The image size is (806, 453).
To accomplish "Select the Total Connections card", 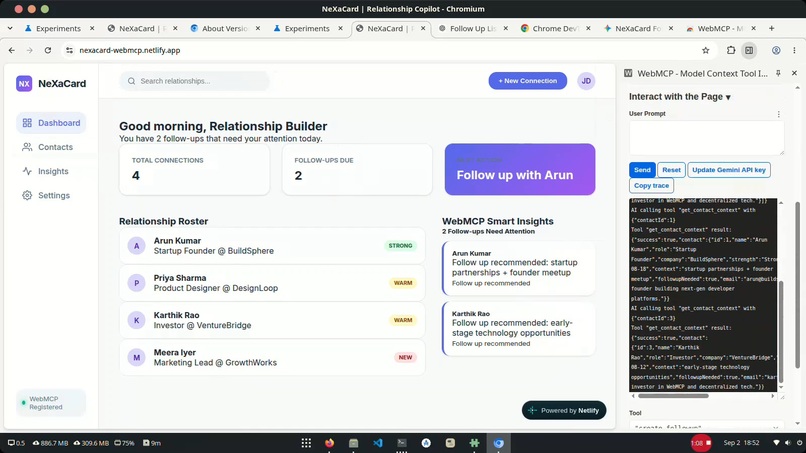I will pos(194,169).
